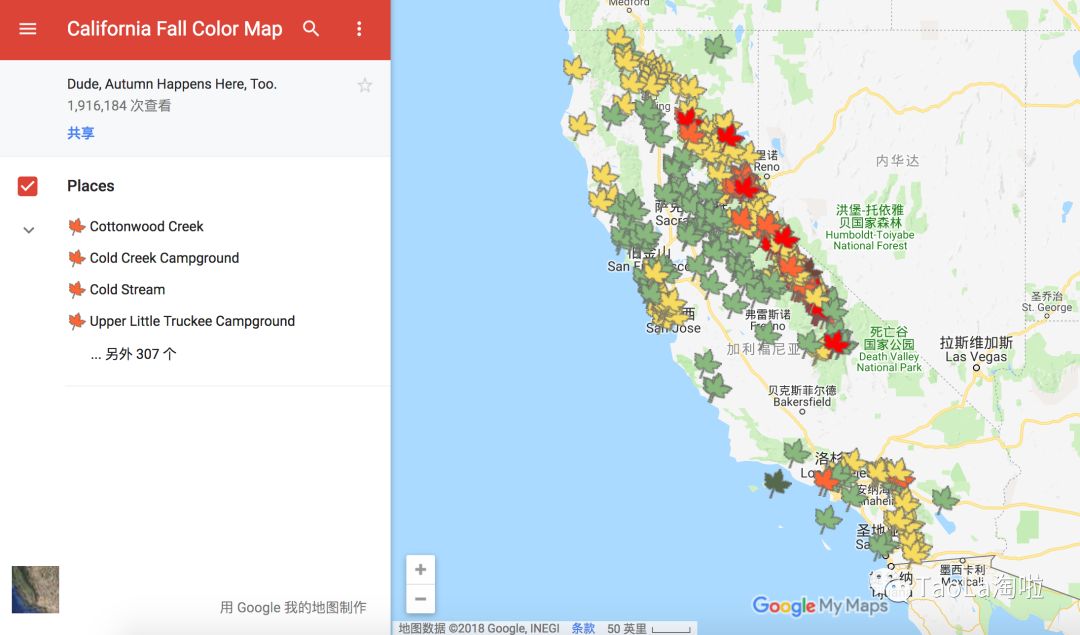Select Cottonwood Creek in the Places list
The height and width of the screenshot is (635, 1080).
pos(146,227)
